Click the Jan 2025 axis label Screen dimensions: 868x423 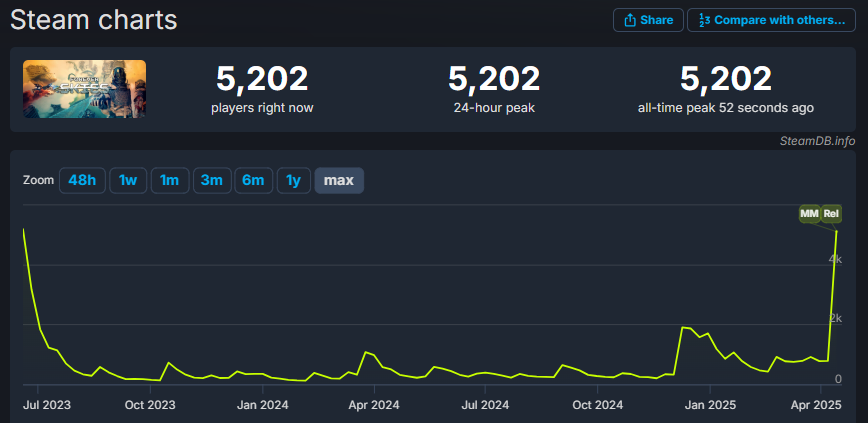coord(710,405)
